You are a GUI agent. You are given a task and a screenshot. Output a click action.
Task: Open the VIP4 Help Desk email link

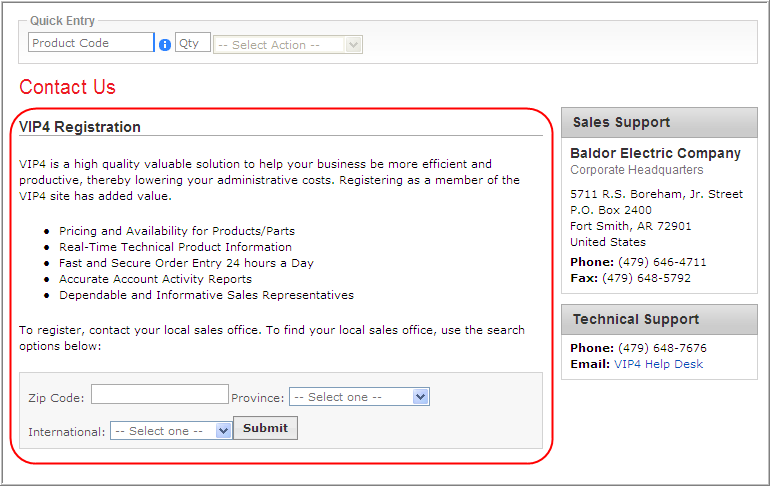coord(658,364)
